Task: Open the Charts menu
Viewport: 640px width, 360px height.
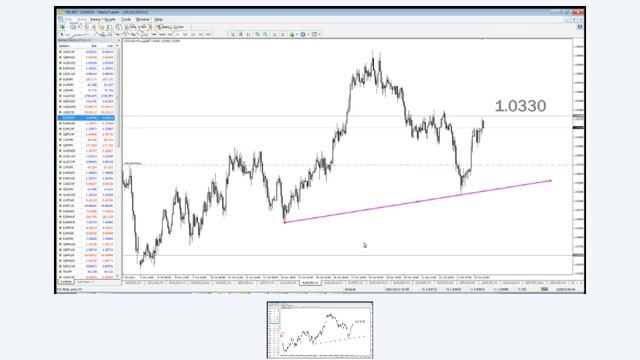Action: (110, 19)
